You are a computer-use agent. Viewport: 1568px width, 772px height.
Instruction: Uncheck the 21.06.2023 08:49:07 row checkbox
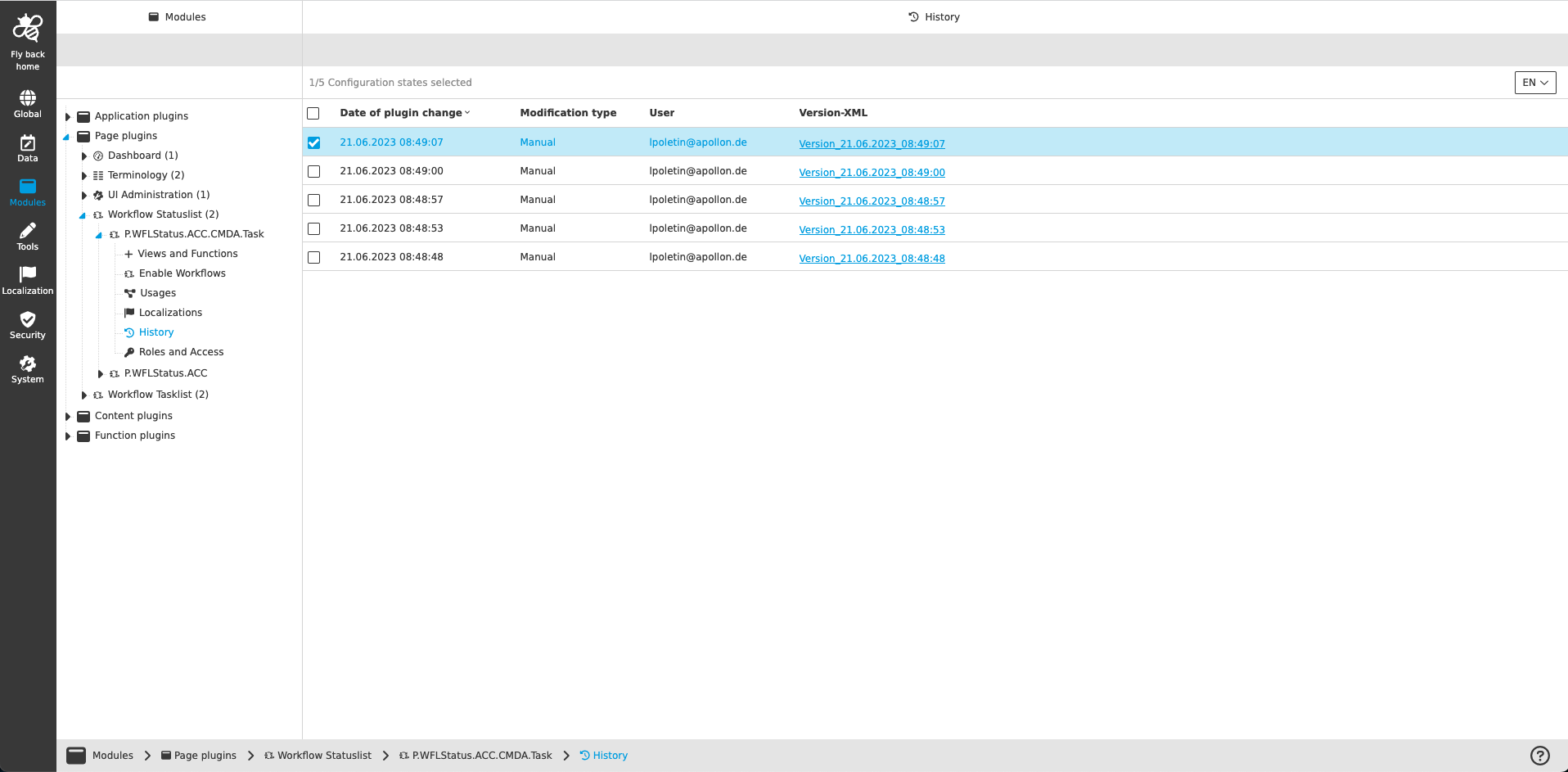[x=314, y=142]
